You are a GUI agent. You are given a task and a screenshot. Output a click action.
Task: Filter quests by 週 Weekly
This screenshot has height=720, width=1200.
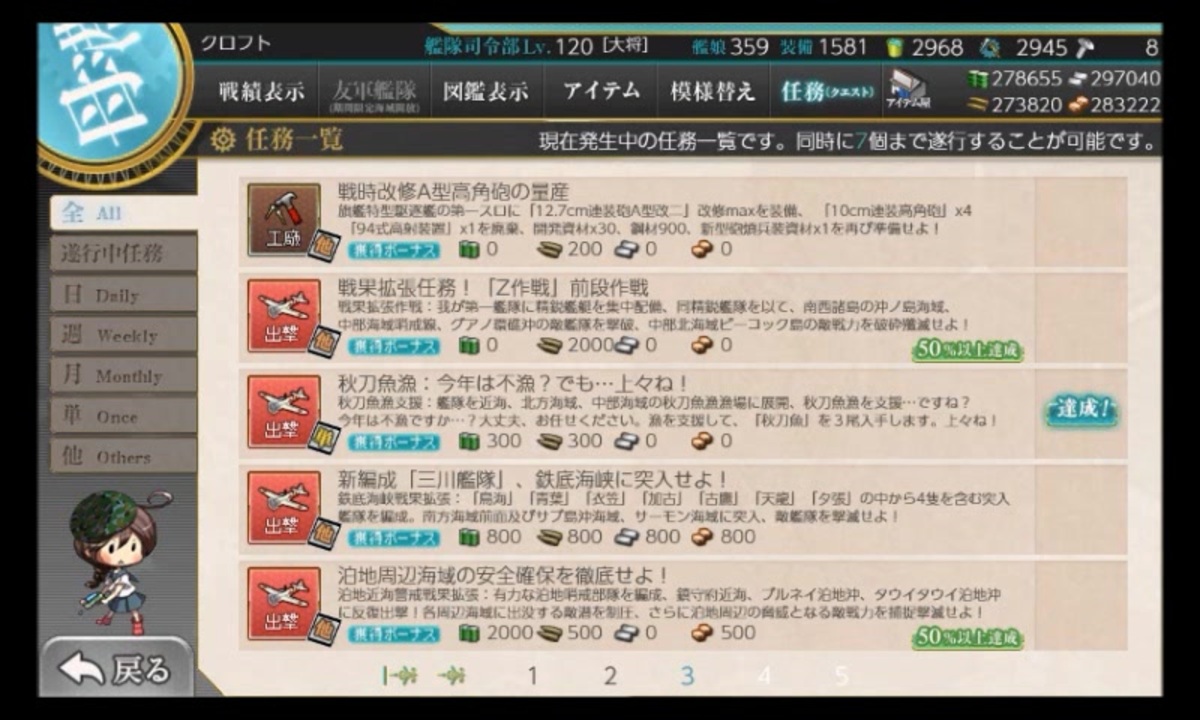(x=123, y=335)
